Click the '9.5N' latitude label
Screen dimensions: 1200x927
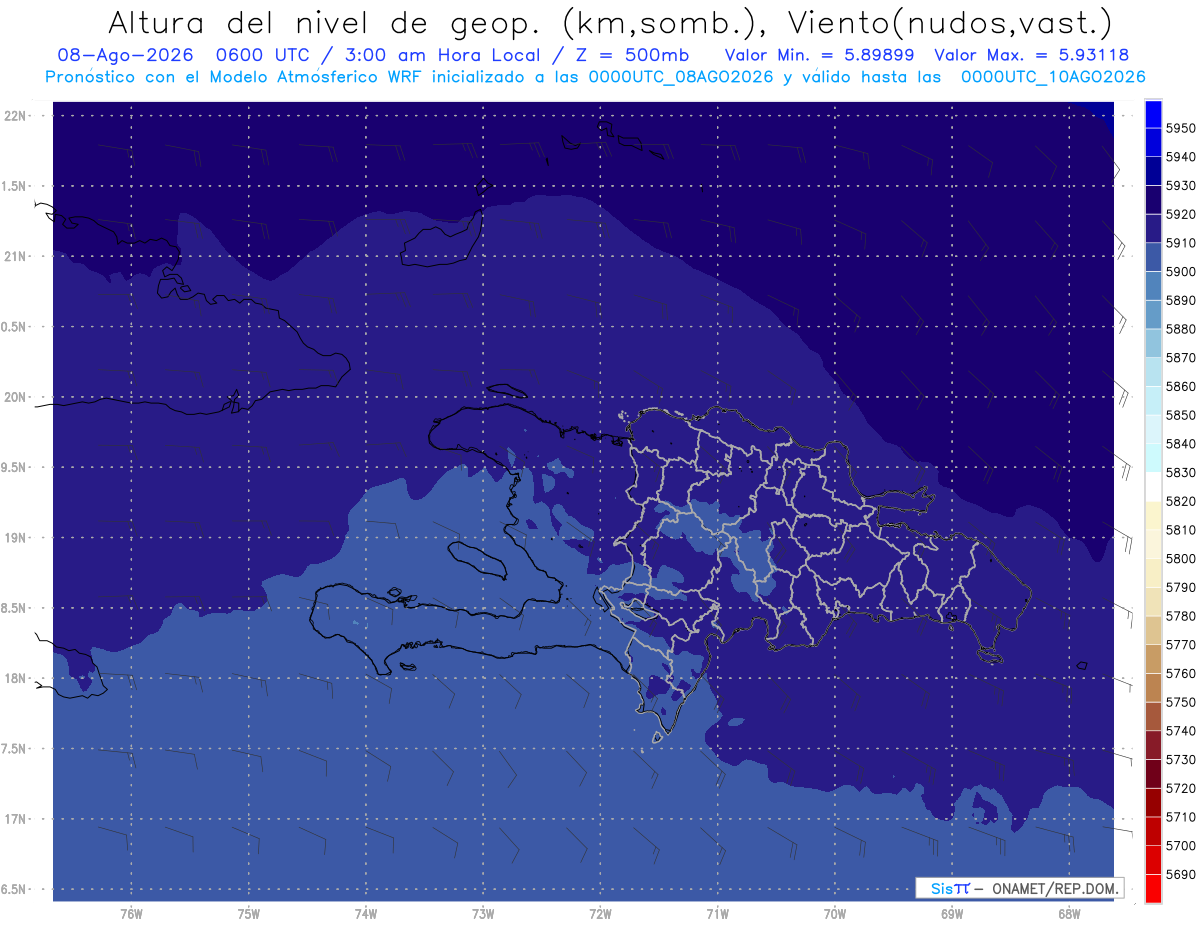(13, 467)
